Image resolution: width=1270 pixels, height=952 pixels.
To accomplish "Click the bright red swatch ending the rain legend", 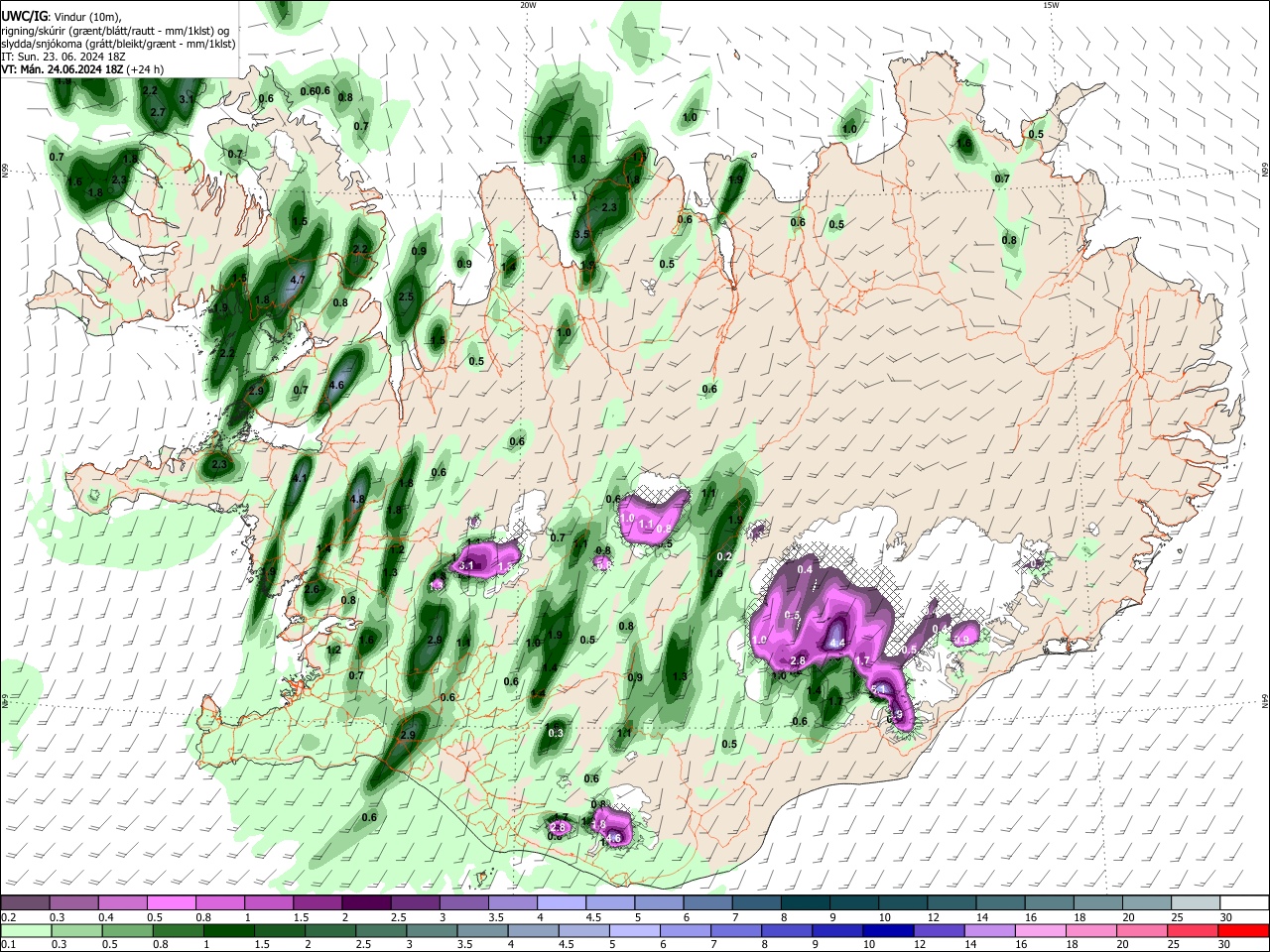I will 1244,930.
